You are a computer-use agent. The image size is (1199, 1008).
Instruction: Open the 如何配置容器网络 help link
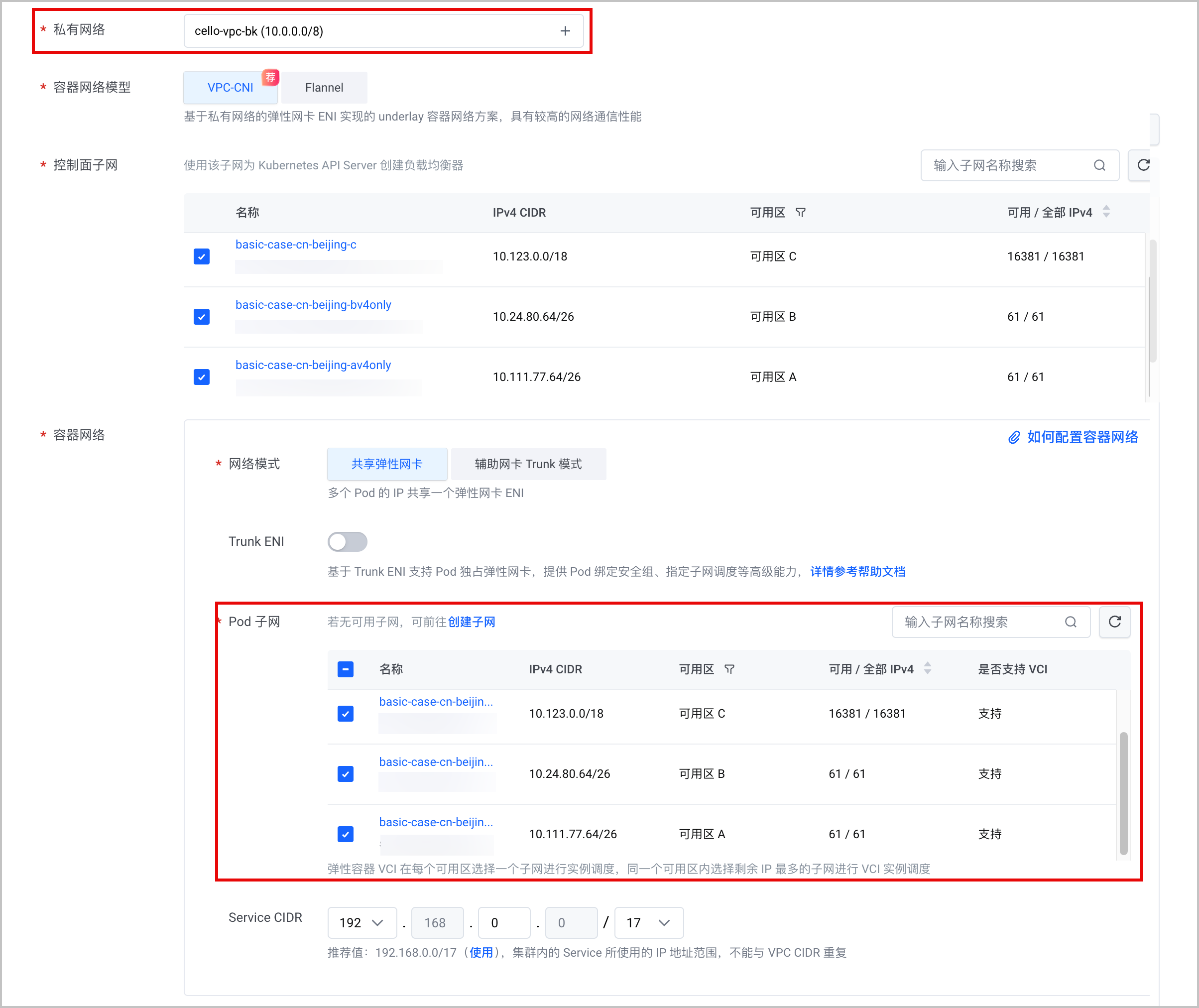tap(1082, 438)
